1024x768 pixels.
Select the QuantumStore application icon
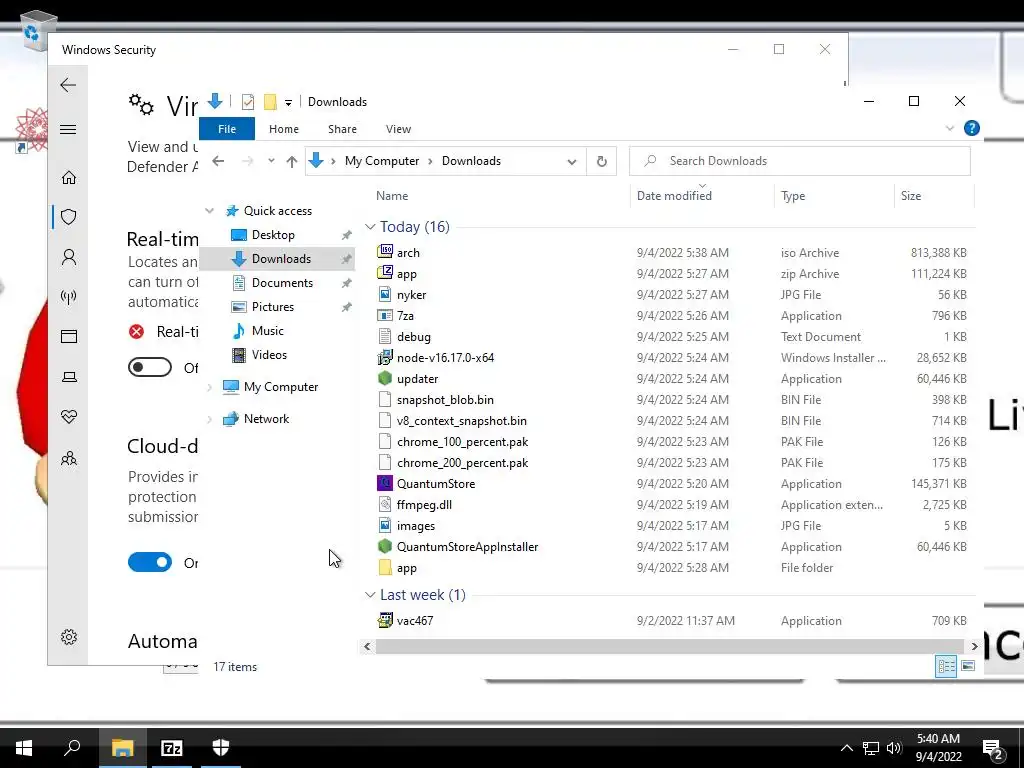coord(385,483)
